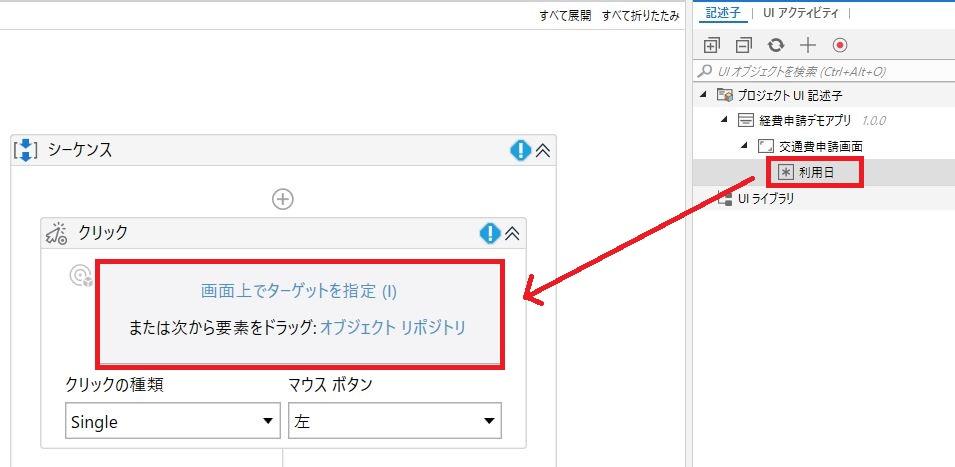The width and height of the screenshot is (955, 467).
Task: Click 画面上でターゲットを指定 (I) link
Action: tap(299, 291)
